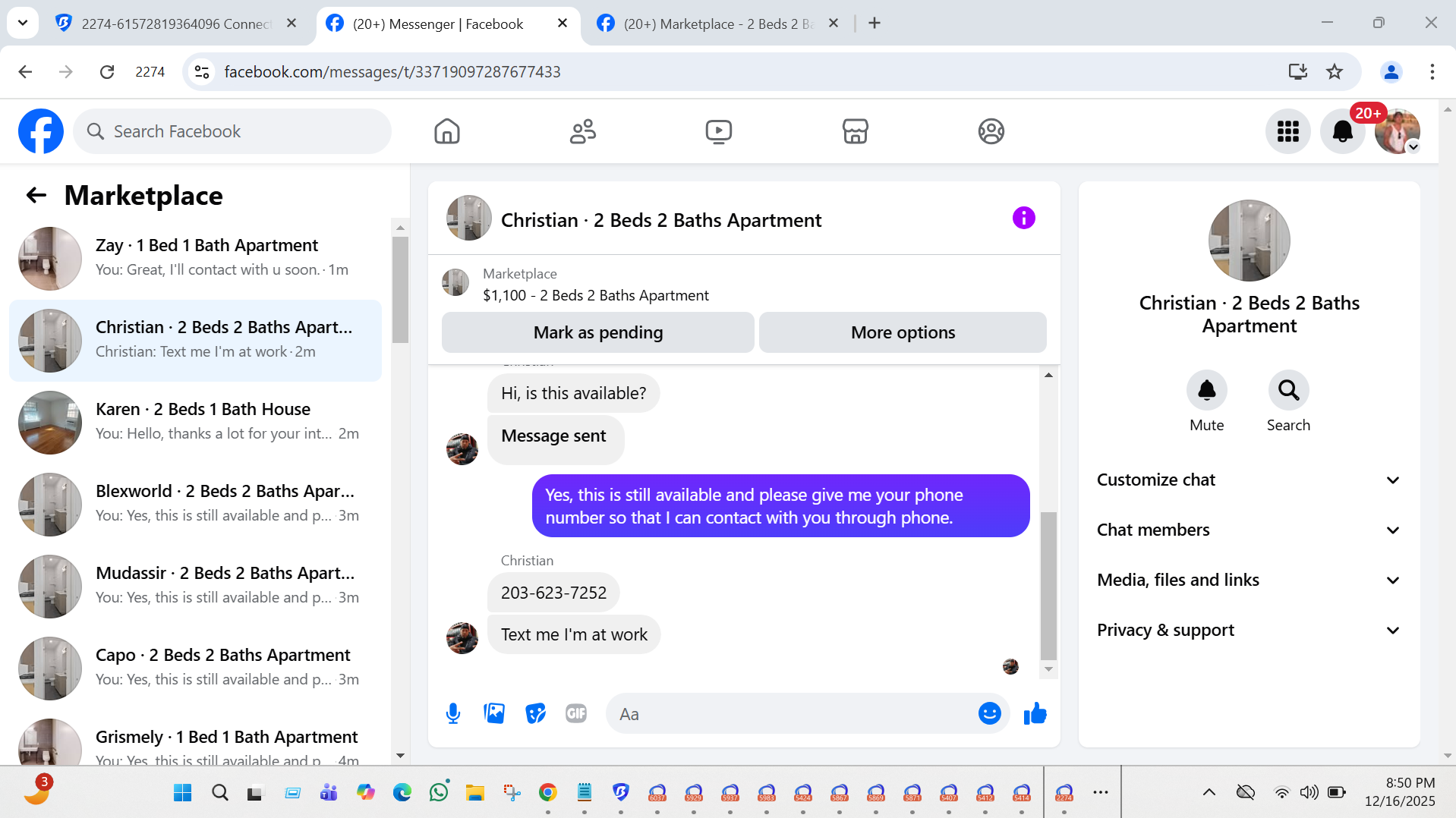Open File Explorer from the taskbar
Viewport: 1456px width, 818px height.
tap(475, 792)
